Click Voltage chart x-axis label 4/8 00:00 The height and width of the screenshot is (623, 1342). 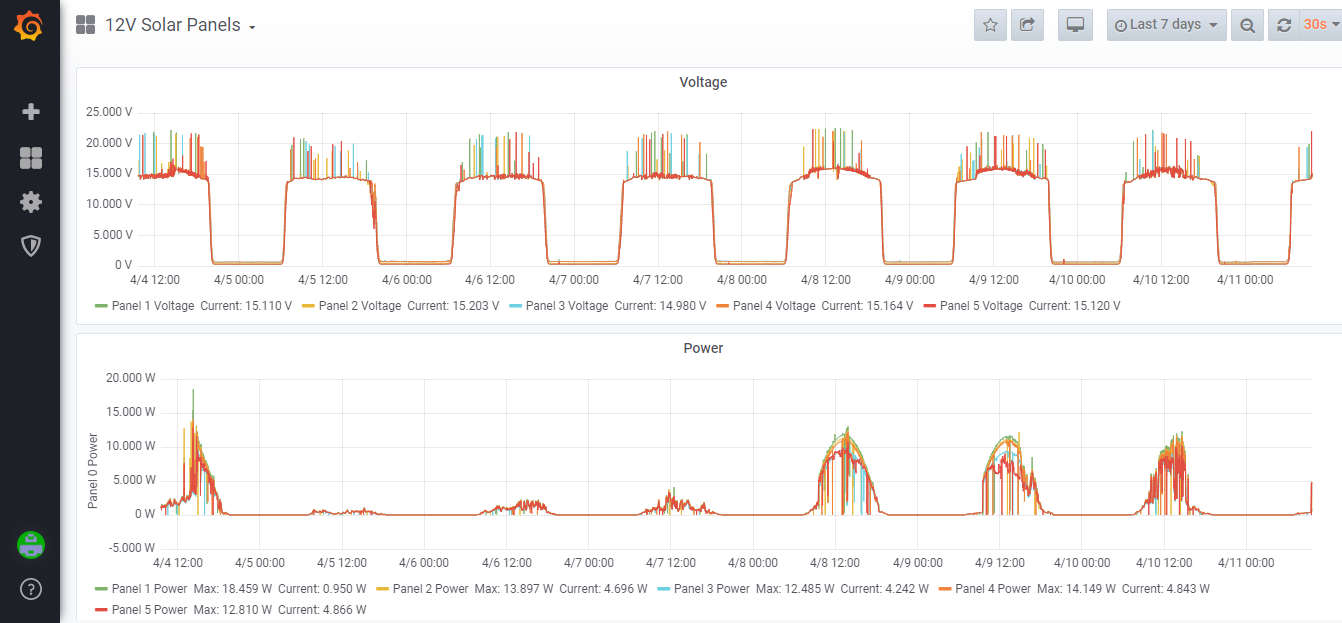click(742, 280)
